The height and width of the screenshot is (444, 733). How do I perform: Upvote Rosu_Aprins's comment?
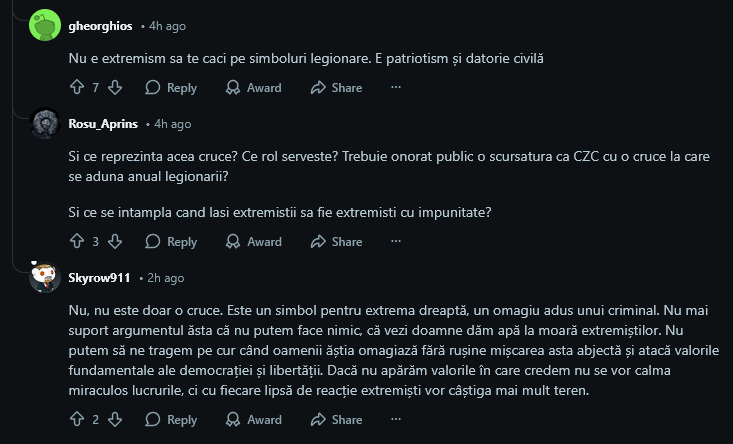[x=77, y=241]
